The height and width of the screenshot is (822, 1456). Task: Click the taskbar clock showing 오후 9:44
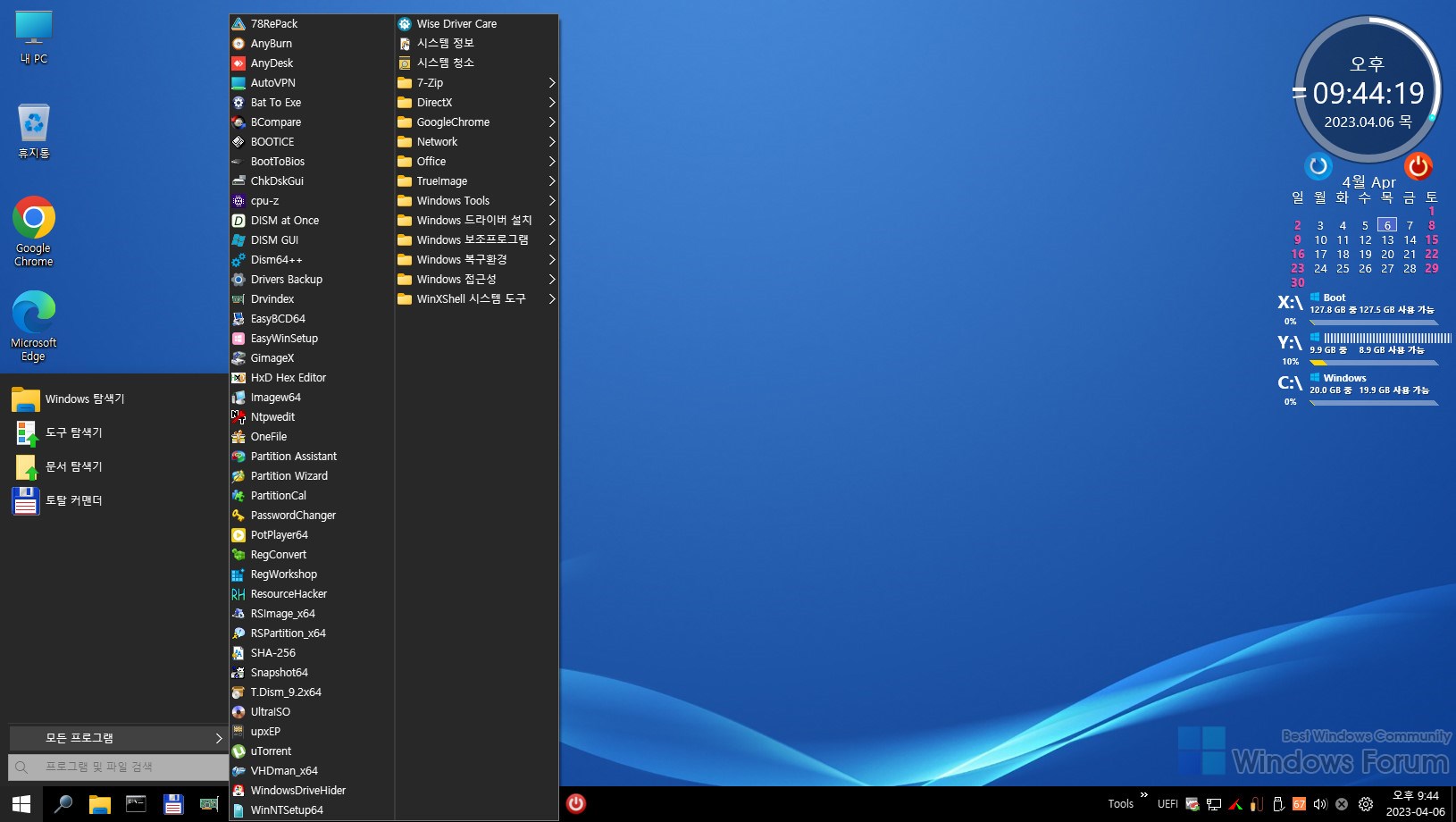point(1416,804)
